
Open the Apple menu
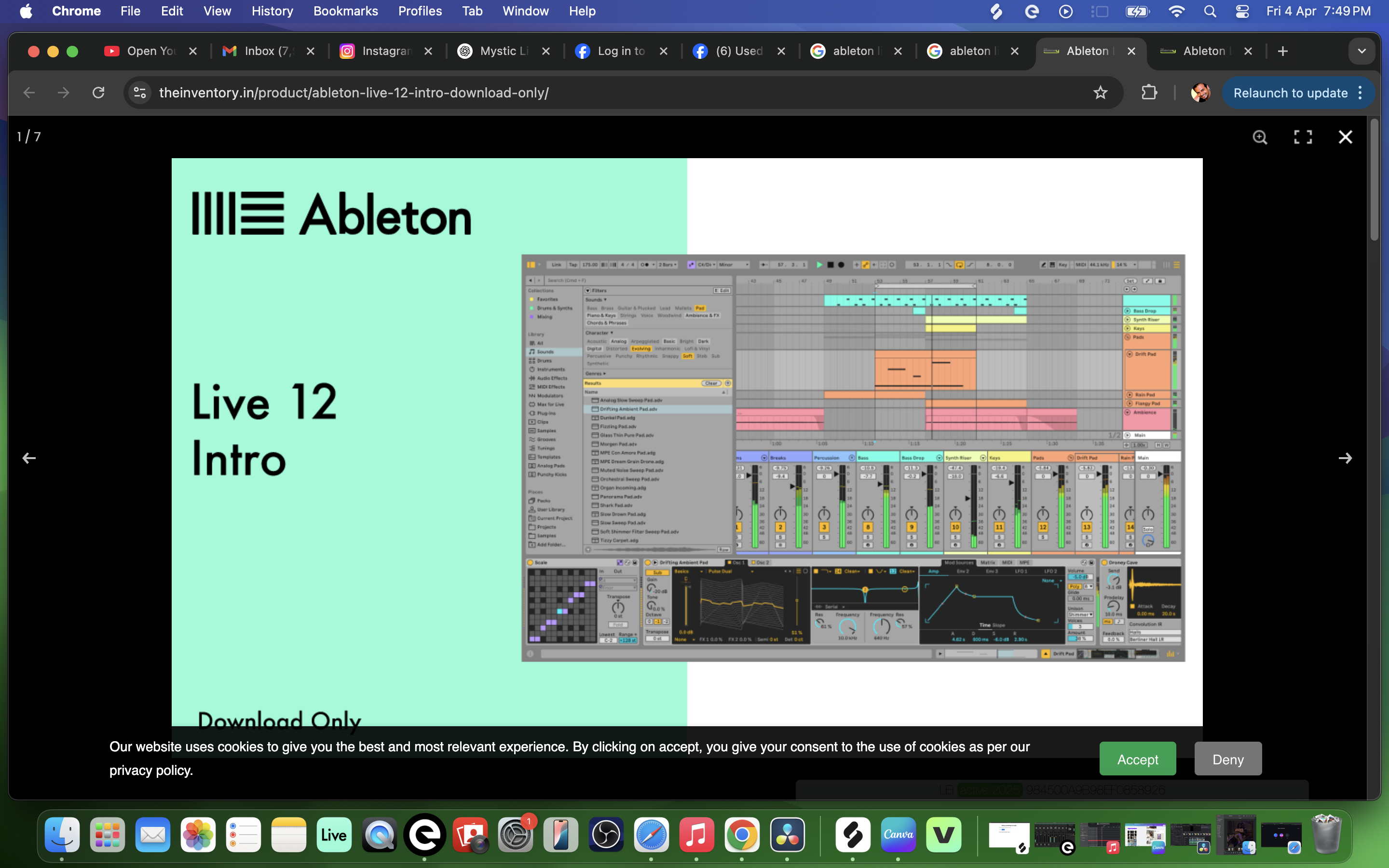tap(26, 11)
